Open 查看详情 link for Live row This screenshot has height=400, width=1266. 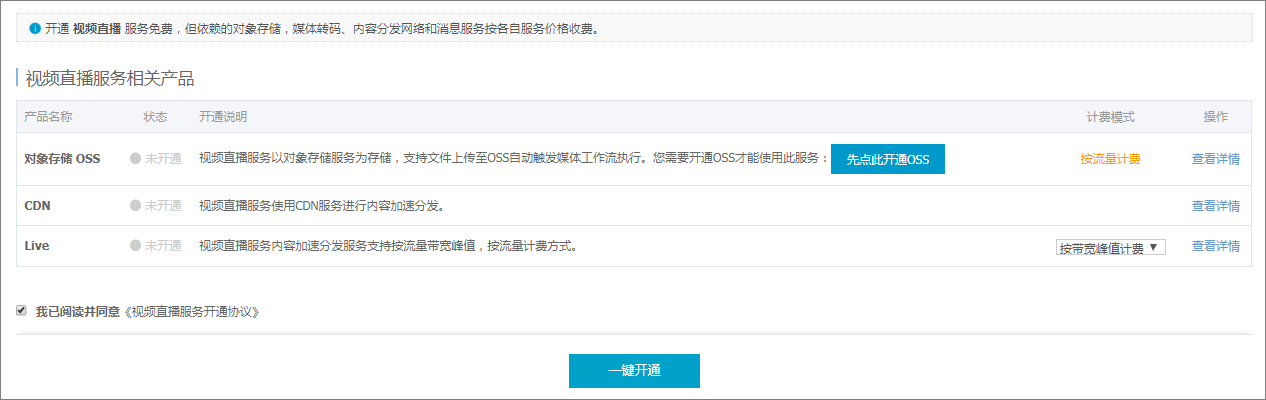point(1216,246)
